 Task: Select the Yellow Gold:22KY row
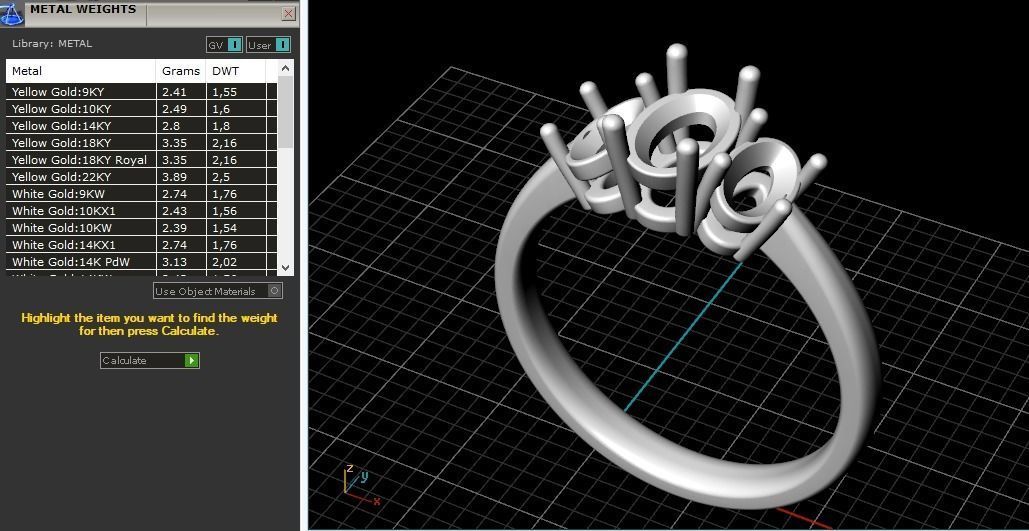click(142, 177)
